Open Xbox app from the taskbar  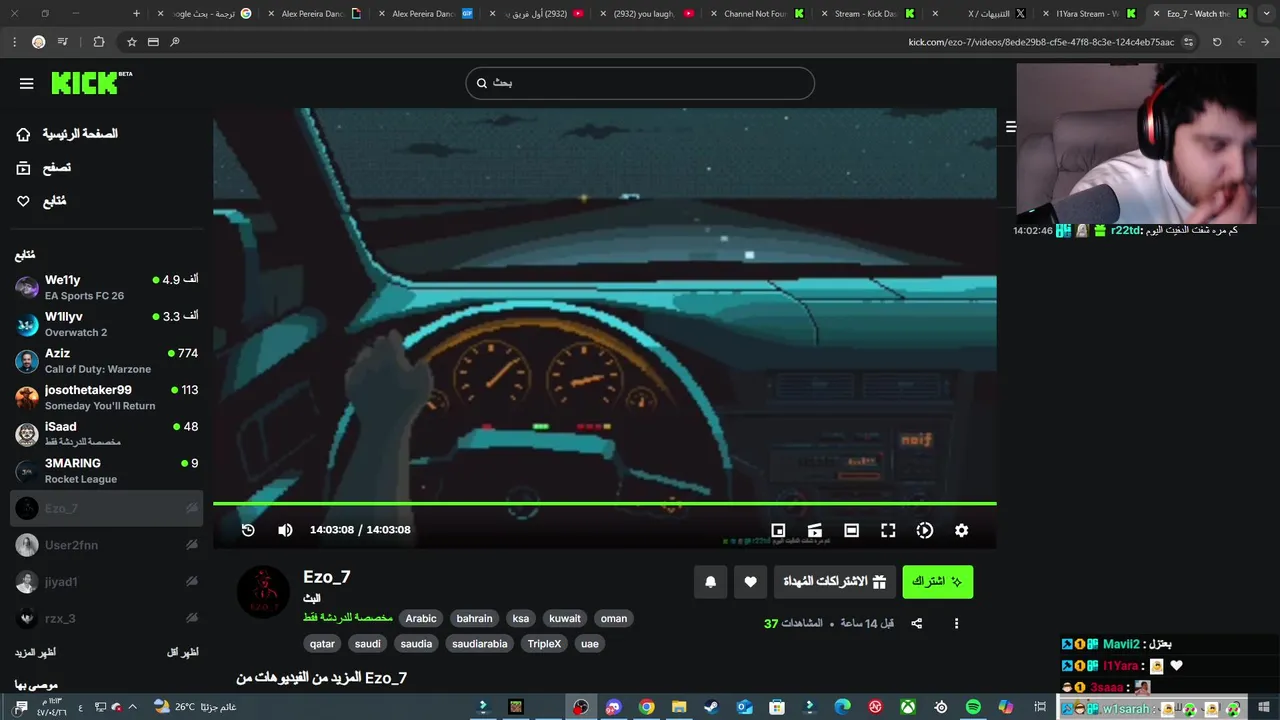click(x=908, y=707)
